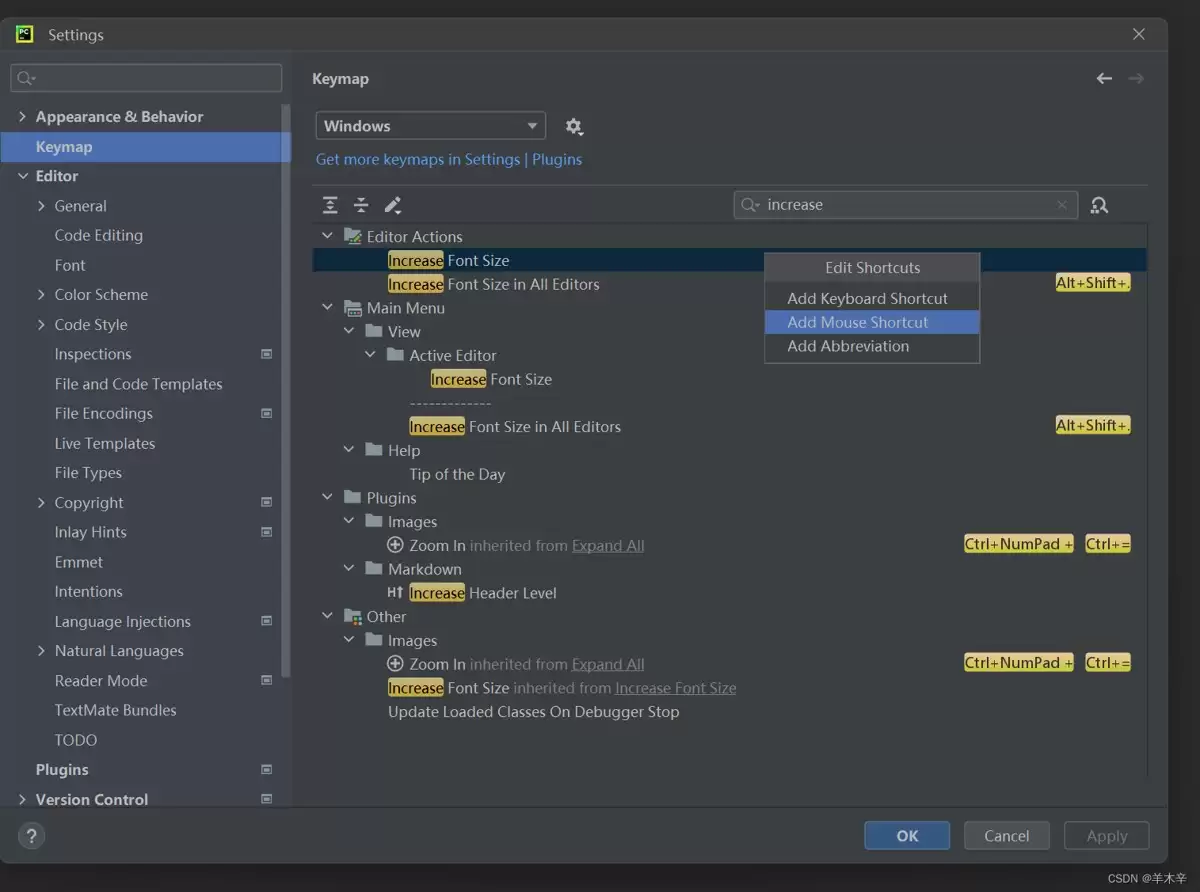Click the Inlay Hints project-level icon
Image resolution: width=1200 pixels, height=892 pixels.
click(266, 532)
